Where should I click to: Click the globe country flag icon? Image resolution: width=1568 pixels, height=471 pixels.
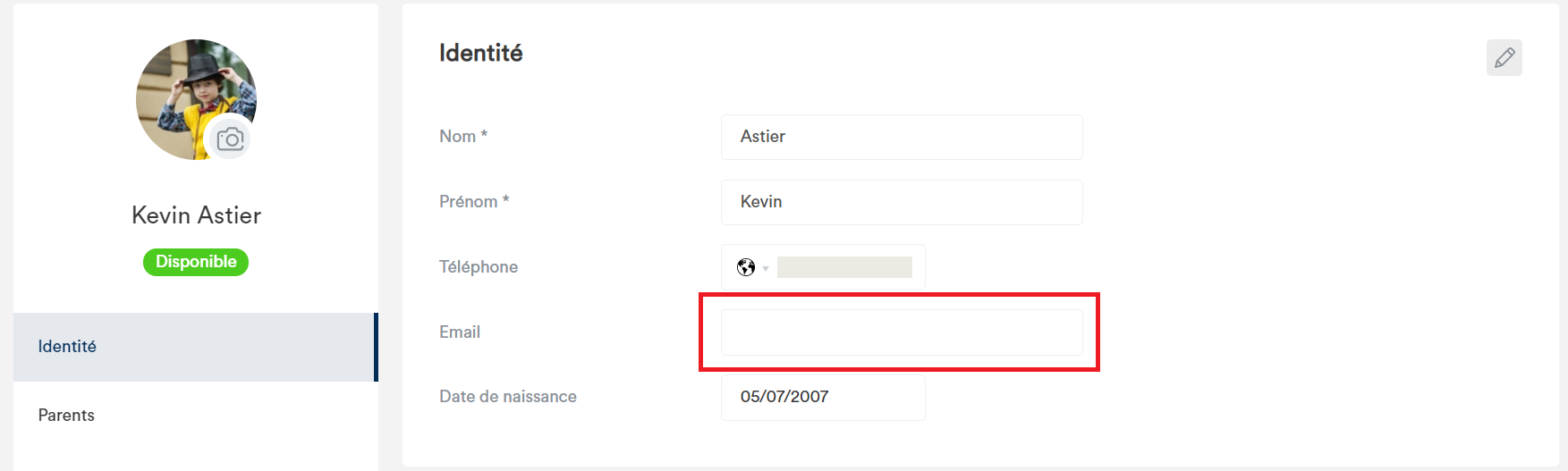[746, 267]
